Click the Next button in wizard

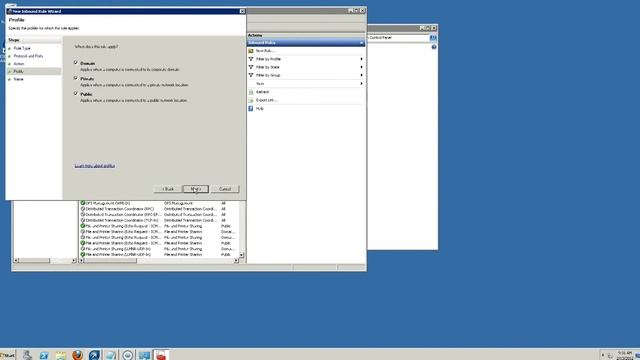(x=196, y=189)
